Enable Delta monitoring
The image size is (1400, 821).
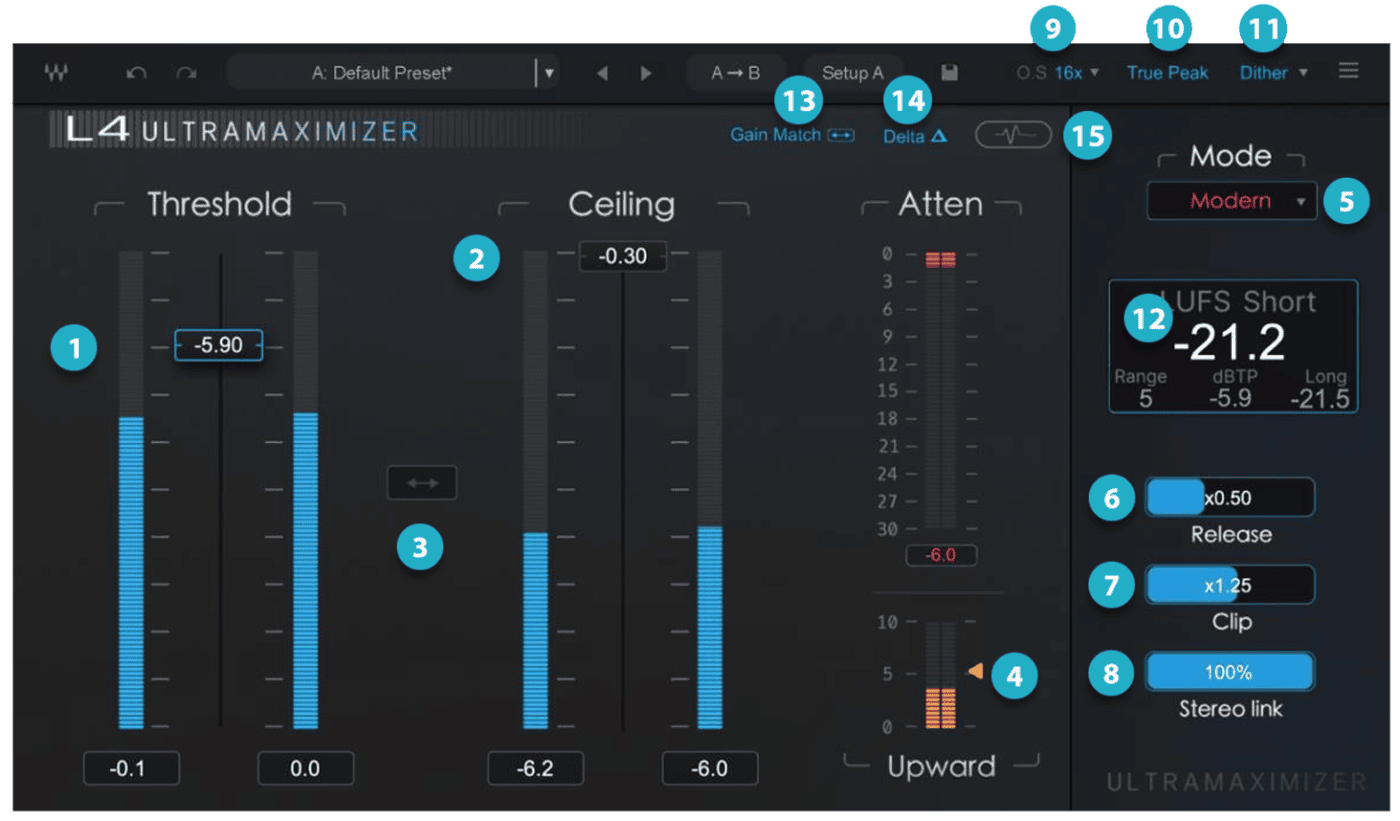click(x=915, y=136)
